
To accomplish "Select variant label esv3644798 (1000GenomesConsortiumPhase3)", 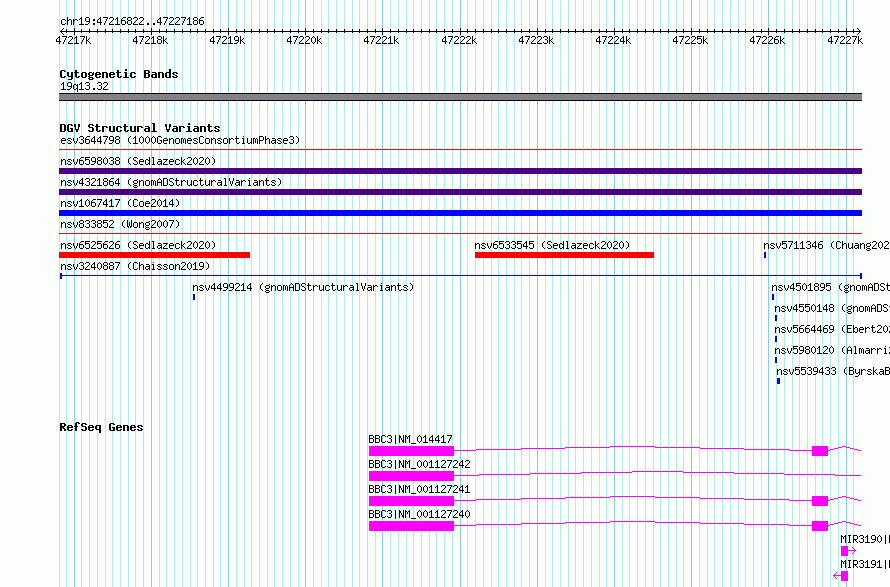I will pos(180,140).
